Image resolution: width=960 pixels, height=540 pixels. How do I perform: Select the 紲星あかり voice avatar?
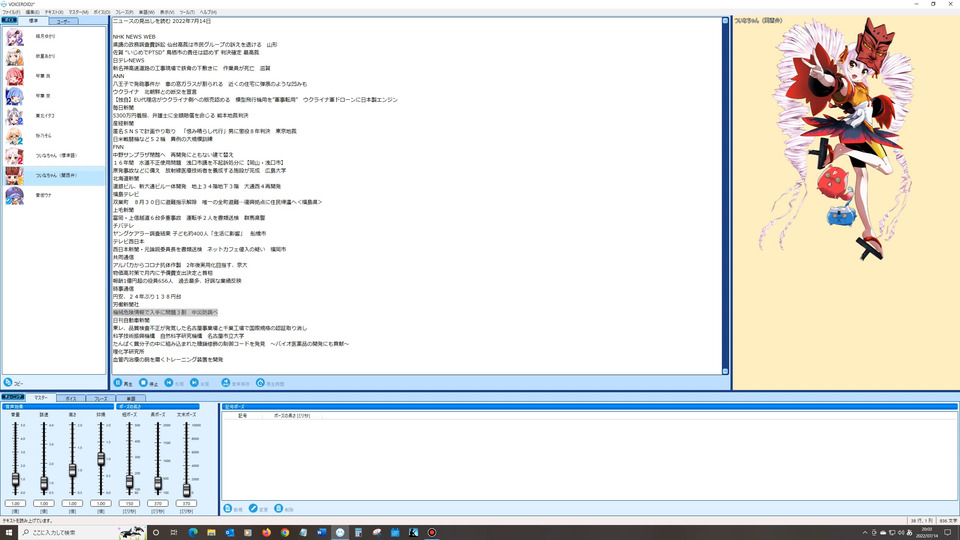pos(14,56)
